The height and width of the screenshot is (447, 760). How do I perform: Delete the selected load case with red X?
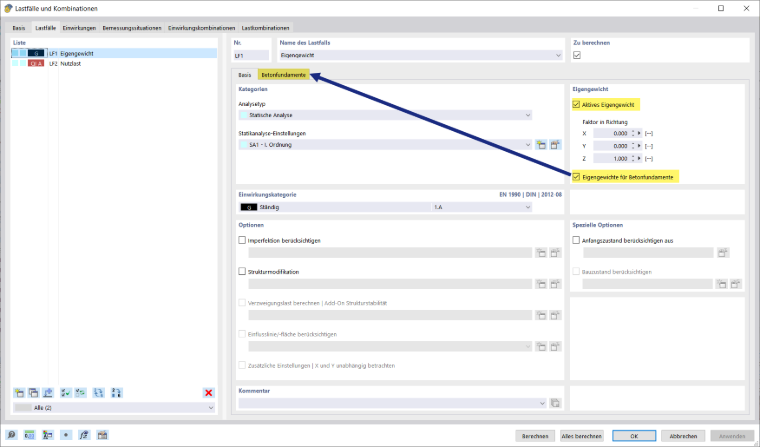[208, 393]
